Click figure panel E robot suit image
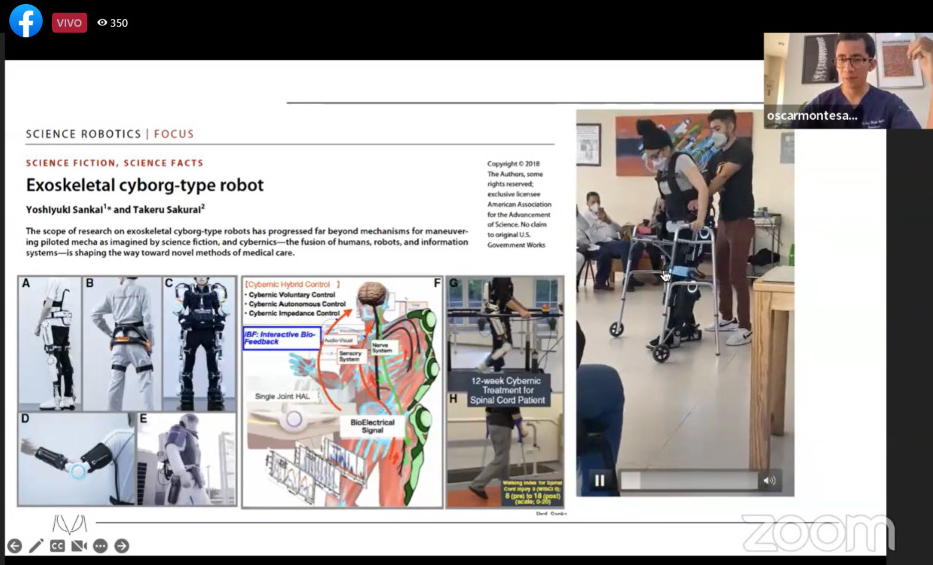 point(187,459)
